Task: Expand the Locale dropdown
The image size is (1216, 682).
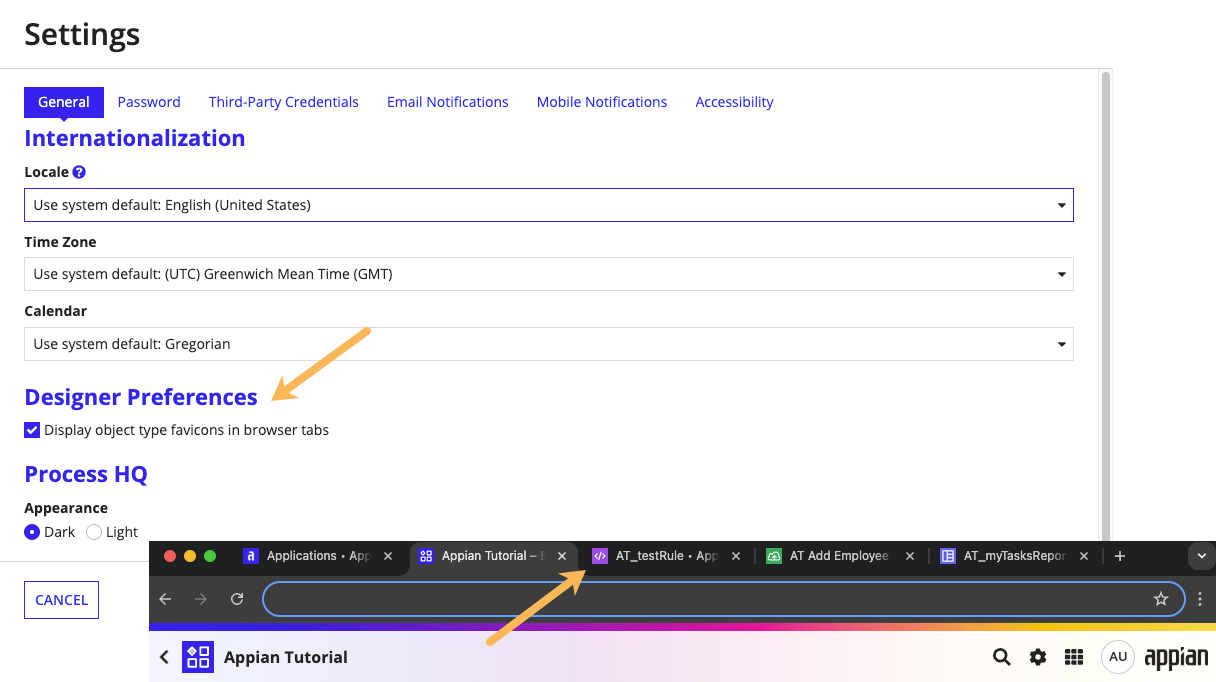Action: coord(549,205)
